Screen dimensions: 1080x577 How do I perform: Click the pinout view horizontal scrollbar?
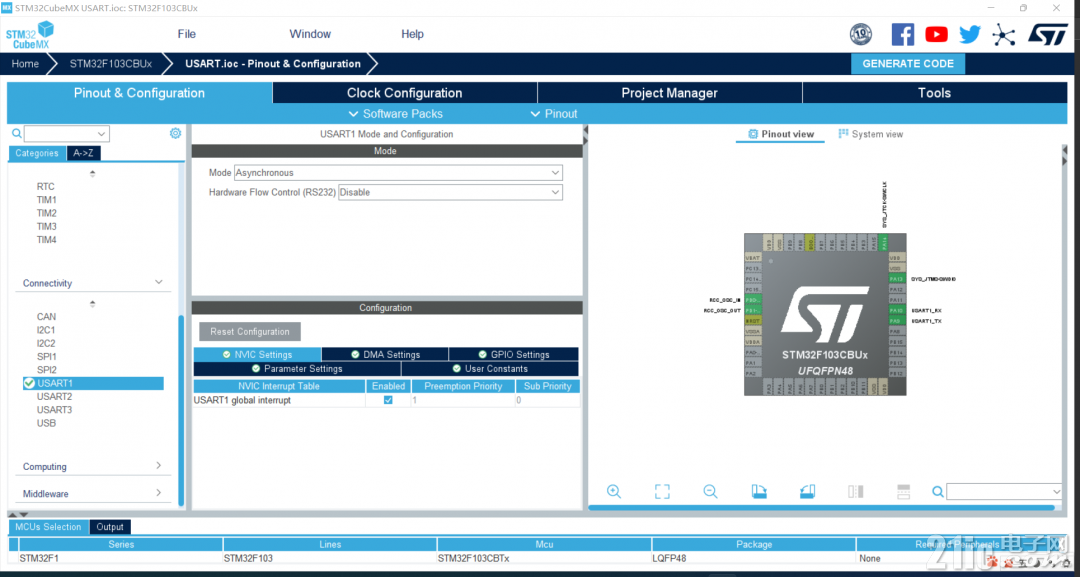(821, 507)
